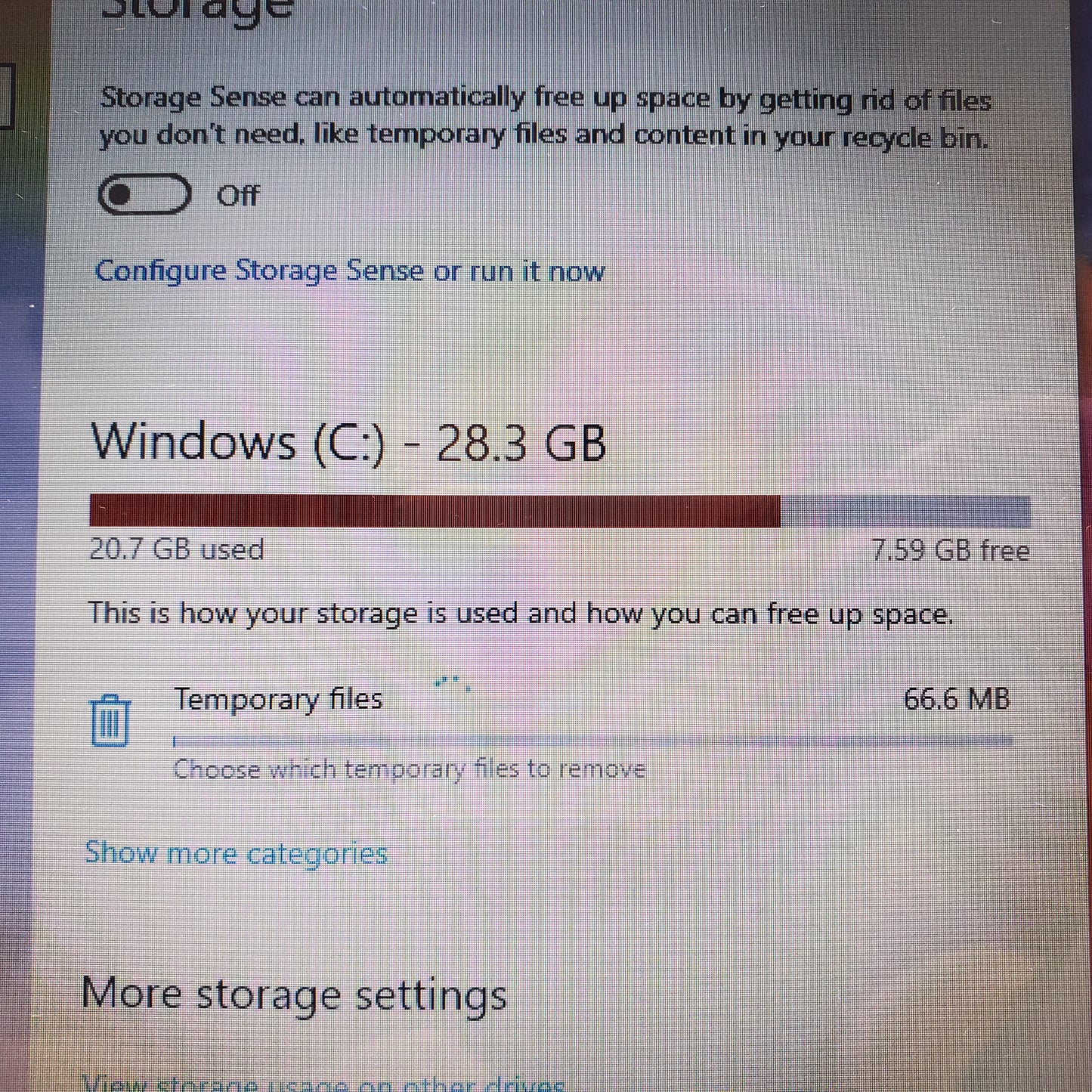Click the Storage Sense description paragraph
This screenshot has width=1092, height=1092.
545,118
